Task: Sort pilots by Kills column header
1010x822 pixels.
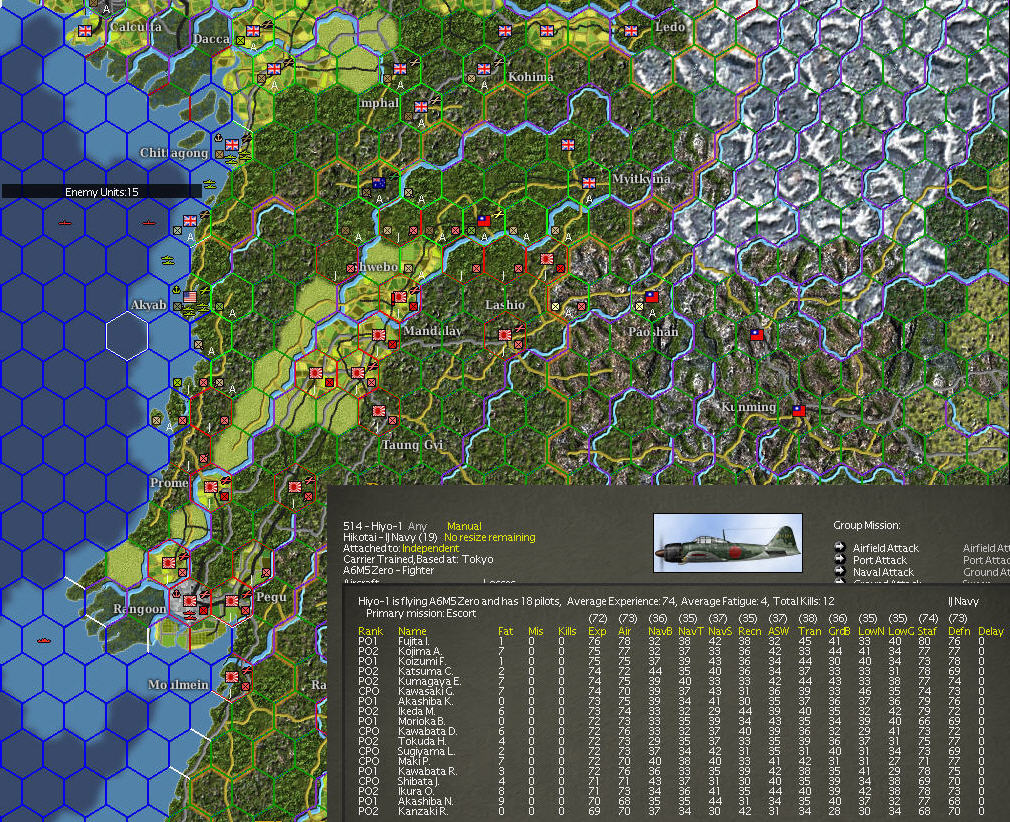Action: 567,631
